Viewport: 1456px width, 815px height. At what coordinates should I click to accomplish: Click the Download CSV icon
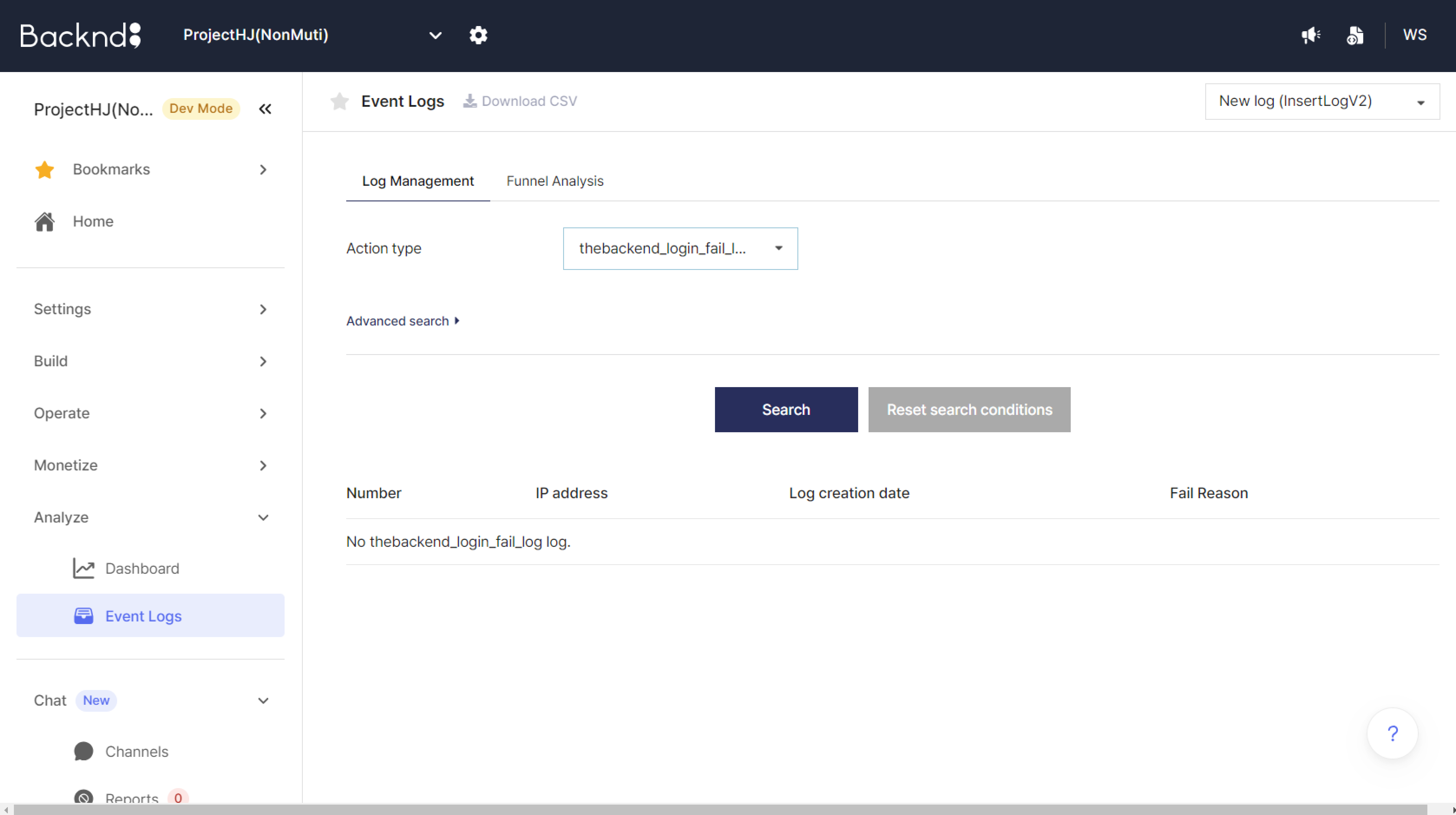coord(470,101)
